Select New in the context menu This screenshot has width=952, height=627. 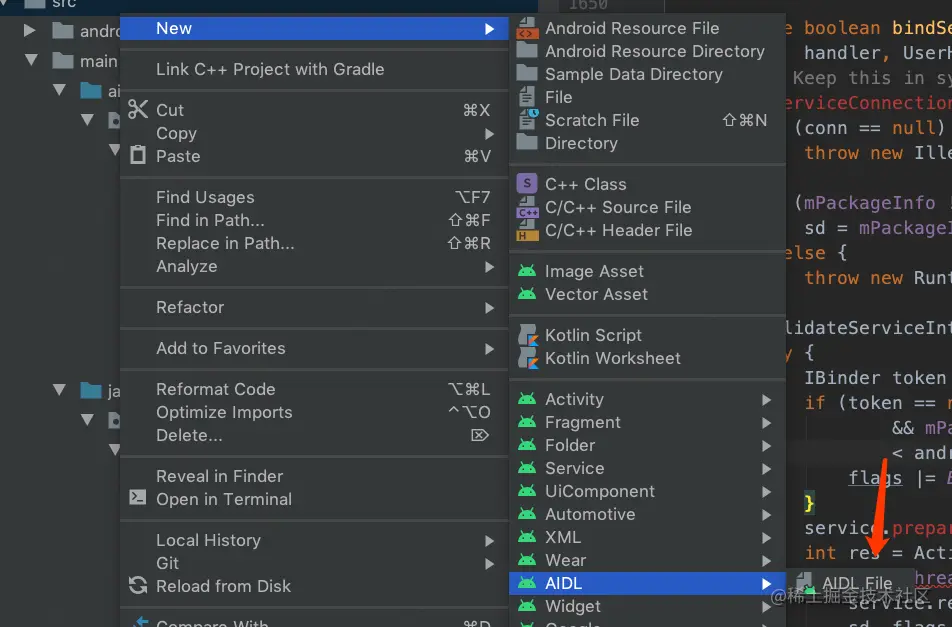tap(314, 29)
